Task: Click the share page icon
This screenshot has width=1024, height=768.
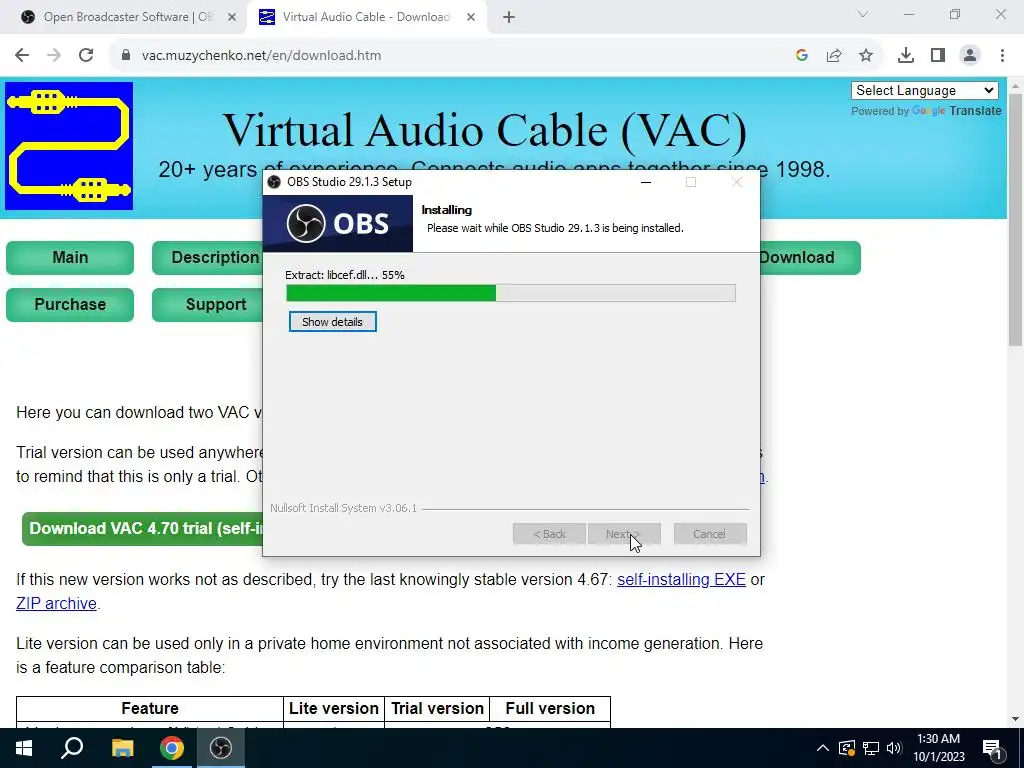Action: point(834,56)
